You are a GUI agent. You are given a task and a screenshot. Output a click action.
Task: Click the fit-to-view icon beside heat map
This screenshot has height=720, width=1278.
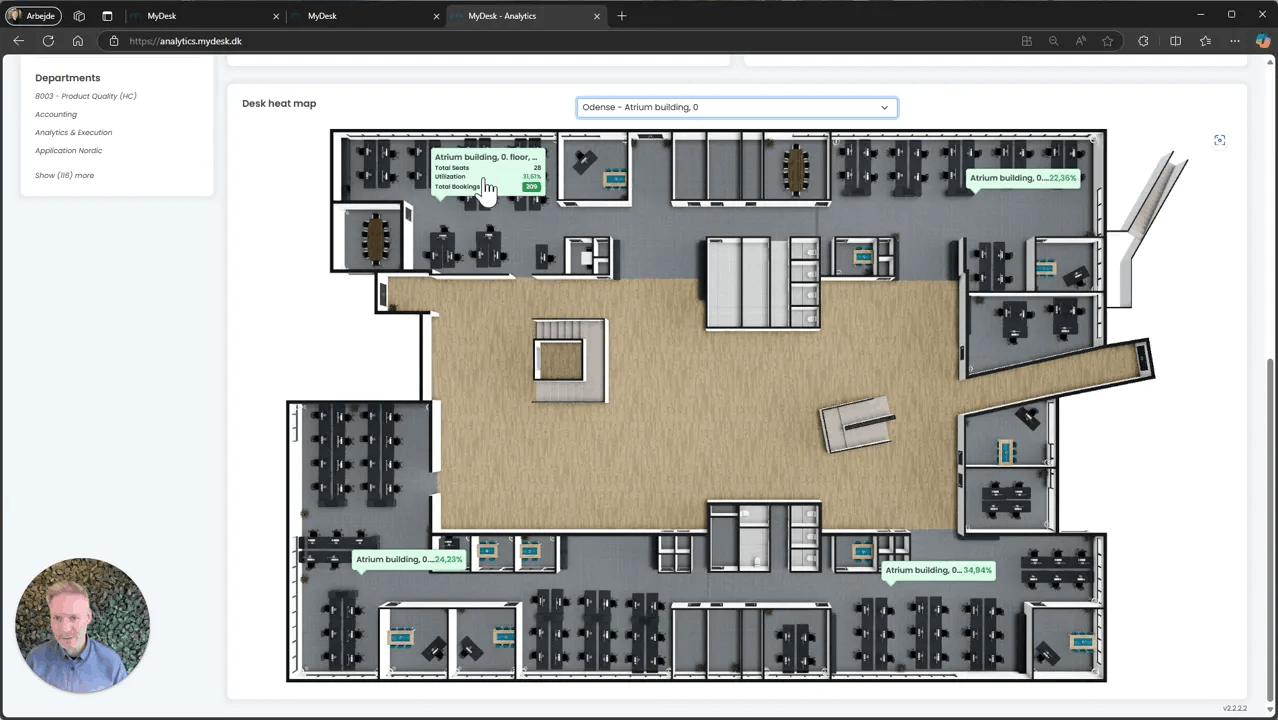1219,140
